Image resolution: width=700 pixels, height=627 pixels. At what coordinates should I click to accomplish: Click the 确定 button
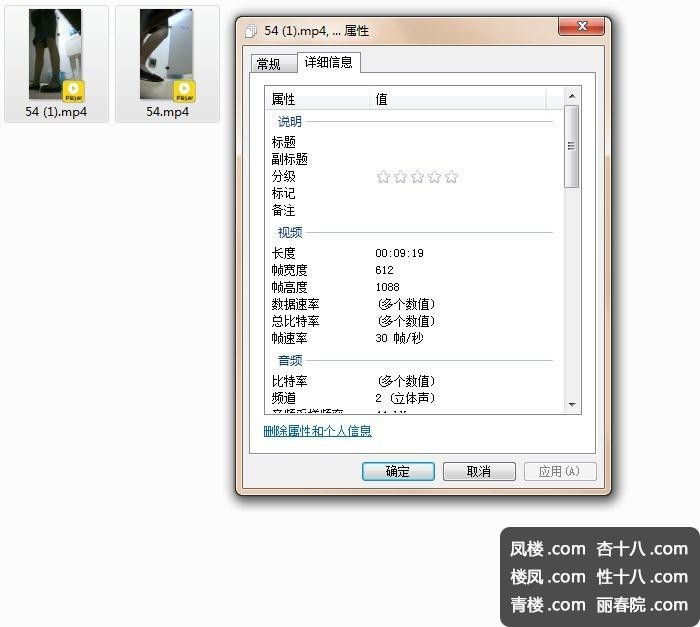[x=398, y=471]
